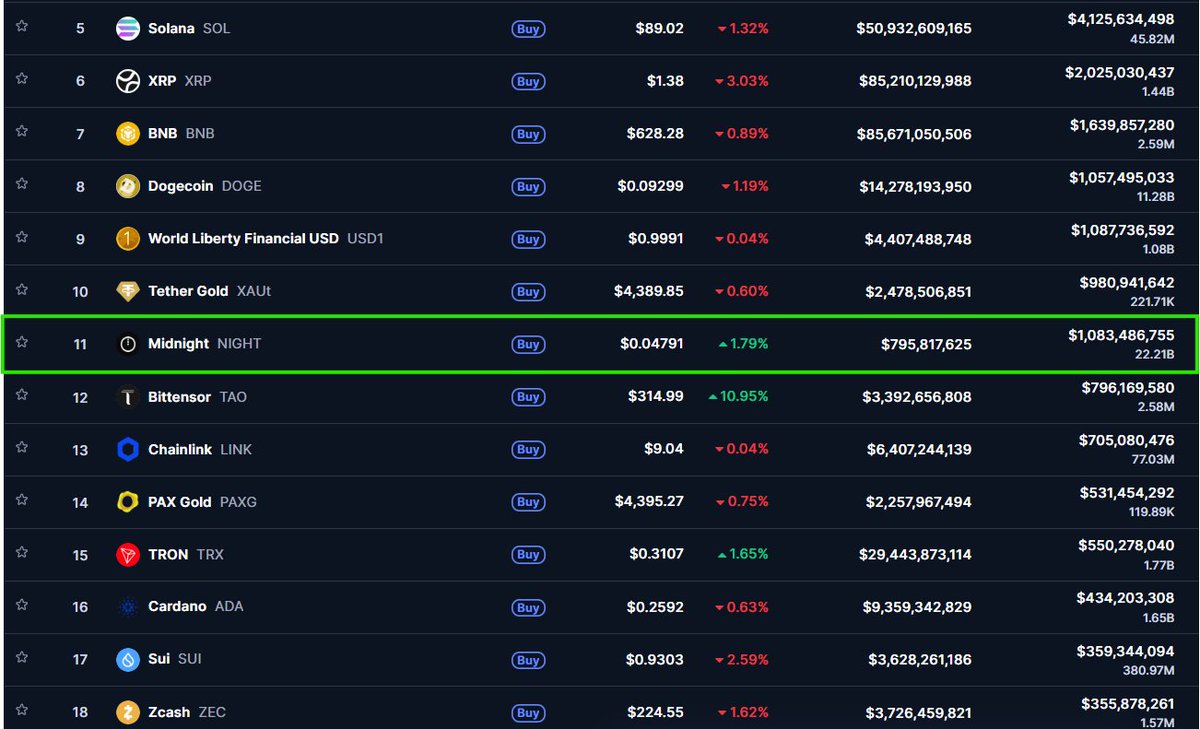Click the Chainlink logo icon
Viewport: 1200px width, 729px height.
[128, 449]
